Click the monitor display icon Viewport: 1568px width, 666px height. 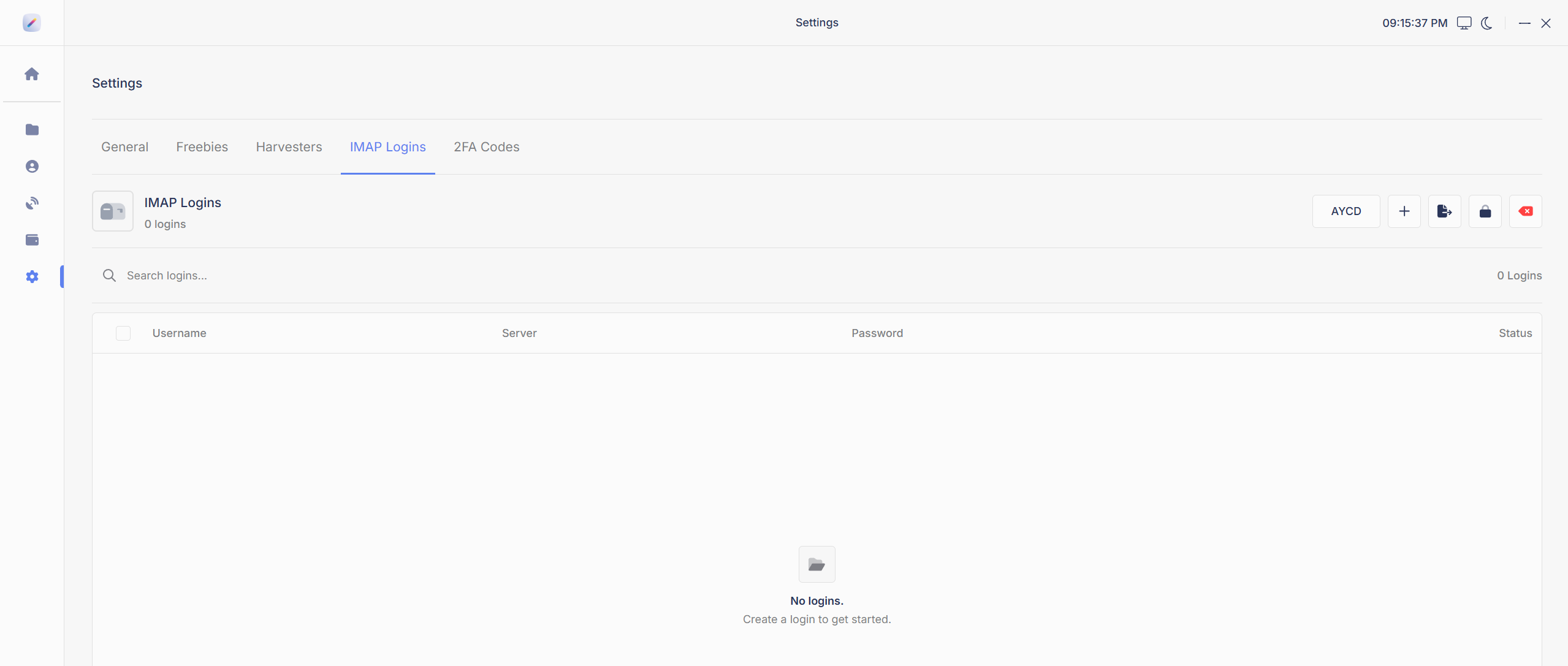[x=1464, y=23]
